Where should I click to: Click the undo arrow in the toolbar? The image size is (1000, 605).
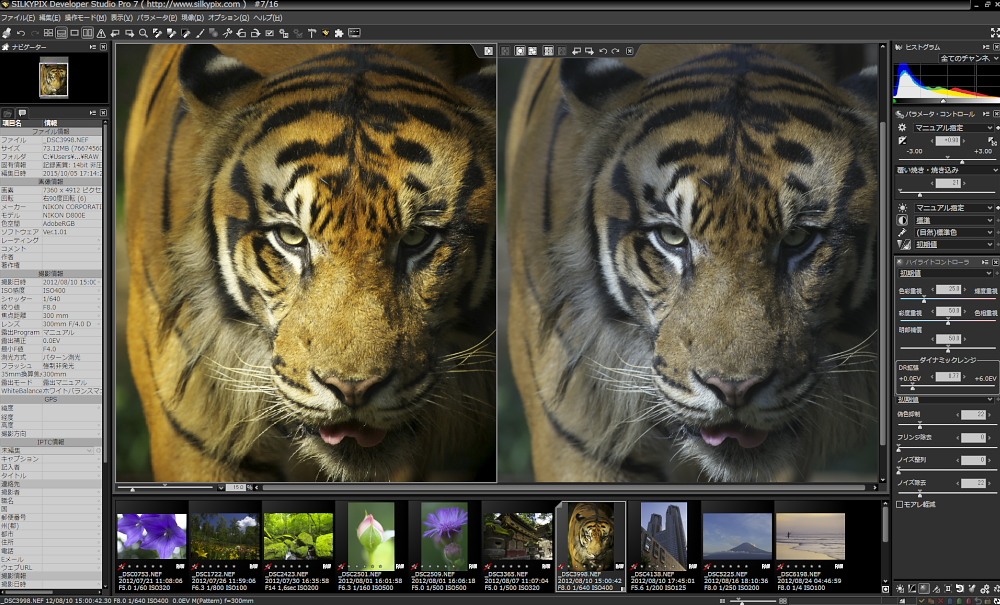coord(21,33)
